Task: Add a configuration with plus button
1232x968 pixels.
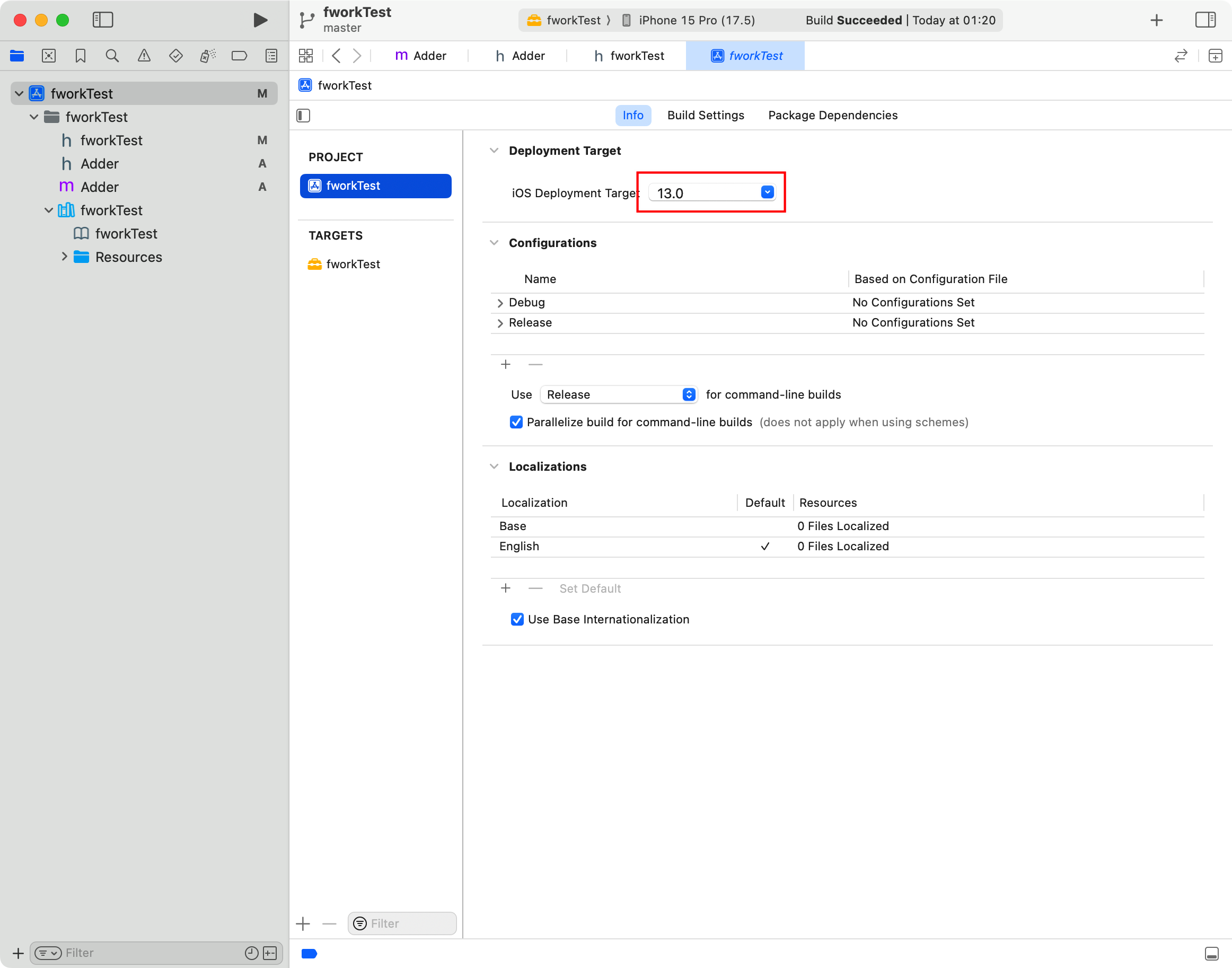Action: tap(506, 364)
